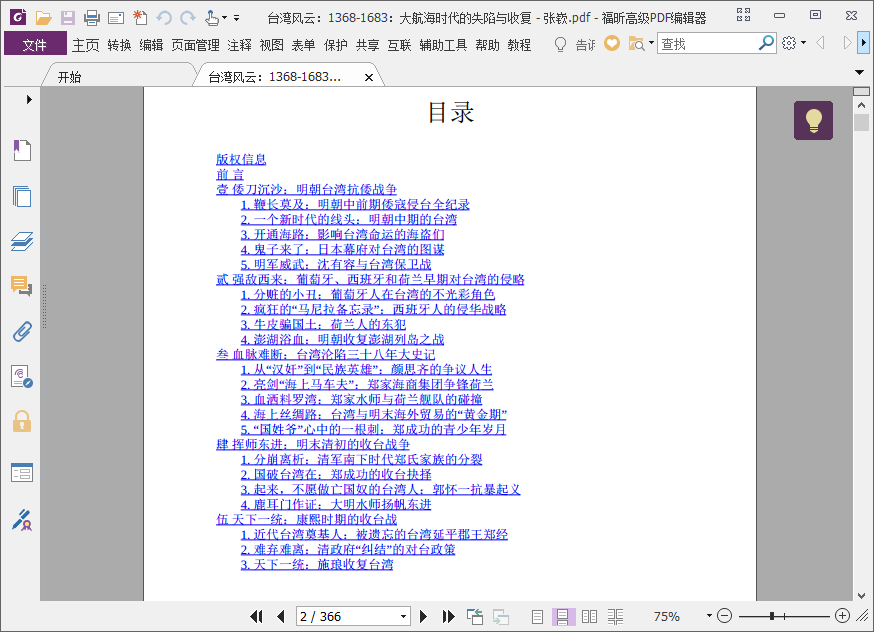The height and width of the screenshot is (632, 874).
Task: Go to the previous page
Action: point(280,616)
